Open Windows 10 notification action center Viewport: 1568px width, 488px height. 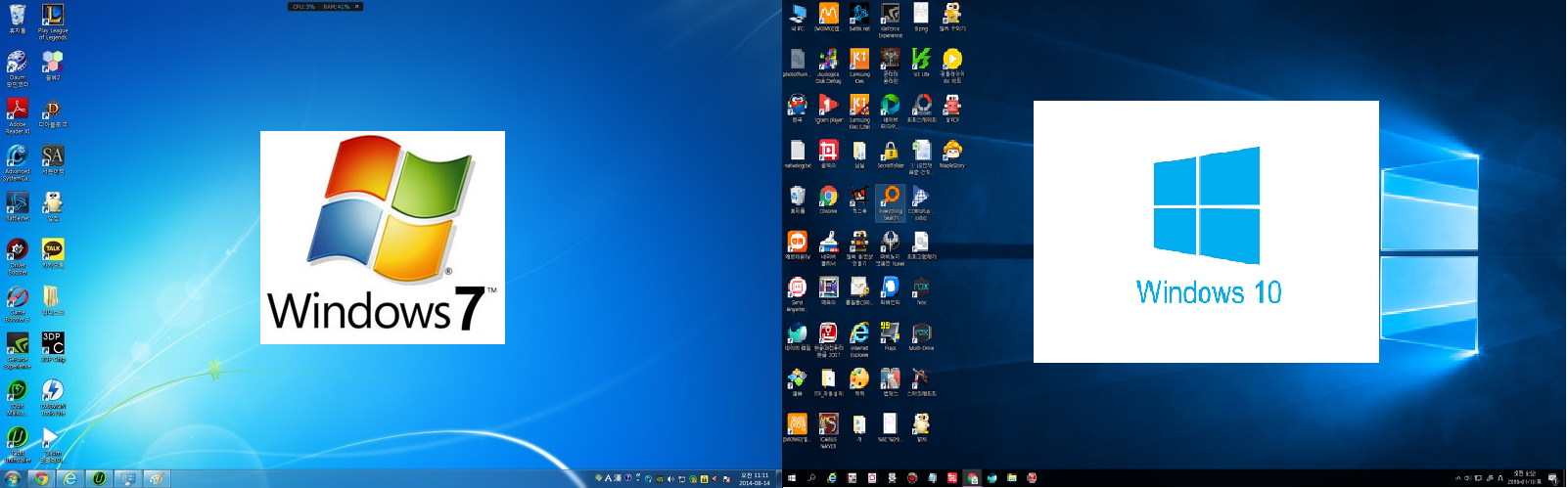(1553, 478)
